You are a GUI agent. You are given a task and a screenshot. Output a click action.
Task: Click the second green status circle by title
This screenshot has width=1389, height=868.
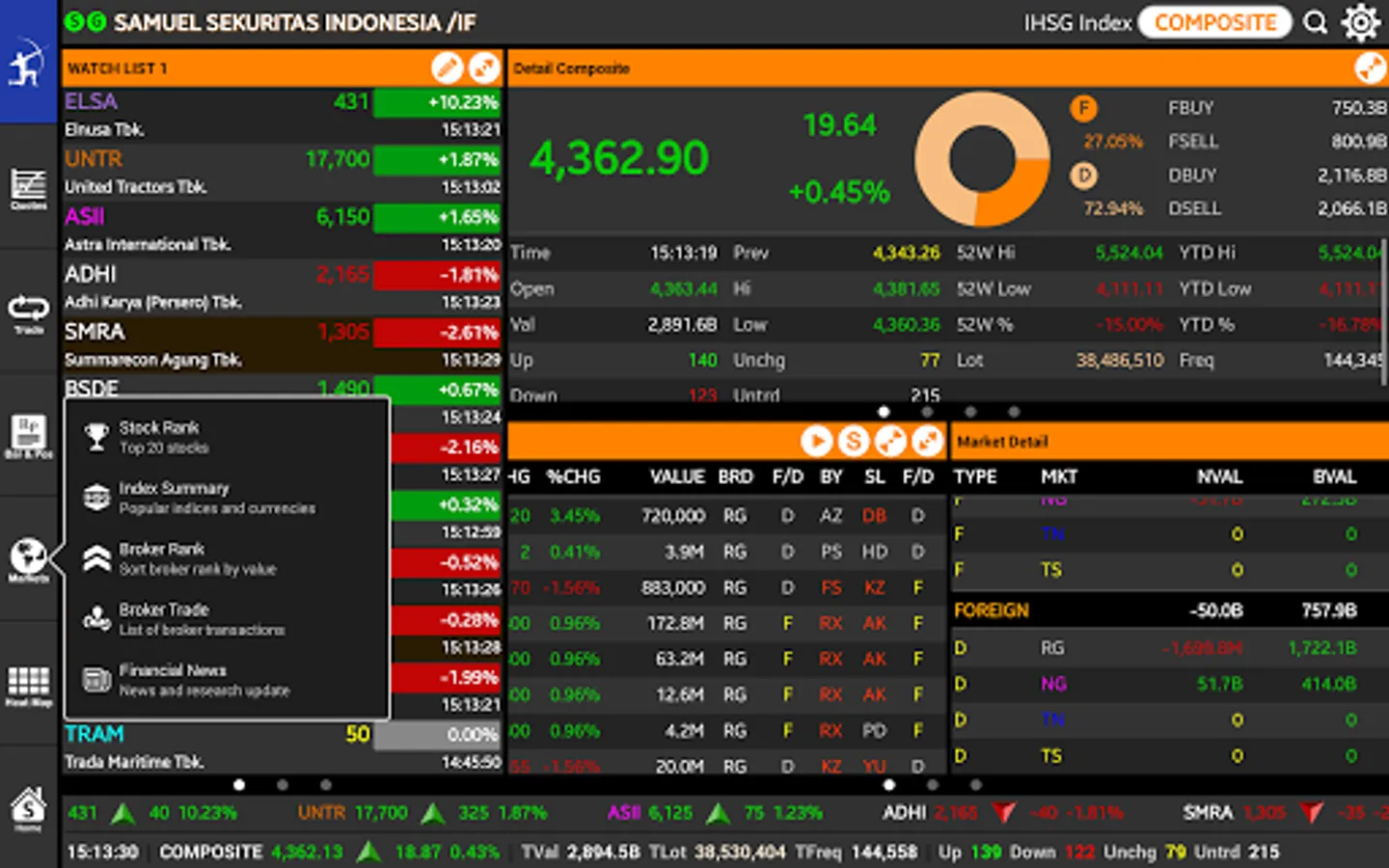coord(96,22)
